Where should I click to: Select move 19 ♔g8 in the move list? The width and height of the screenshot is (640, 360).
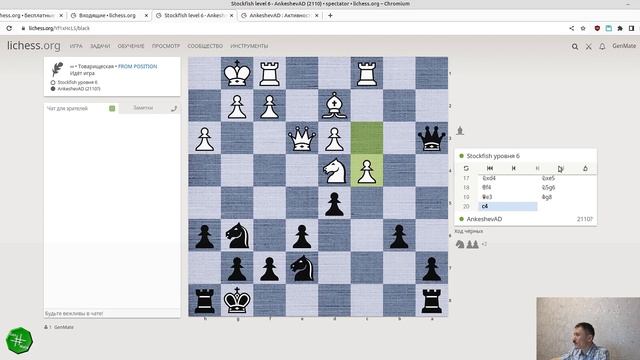click(x=567, y=197)
